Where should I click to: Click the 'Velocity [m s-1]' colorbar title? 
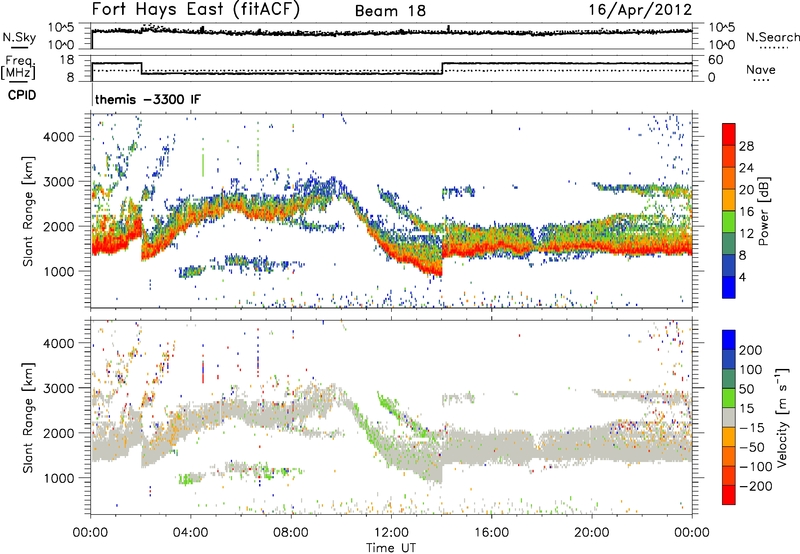point(781,418)
